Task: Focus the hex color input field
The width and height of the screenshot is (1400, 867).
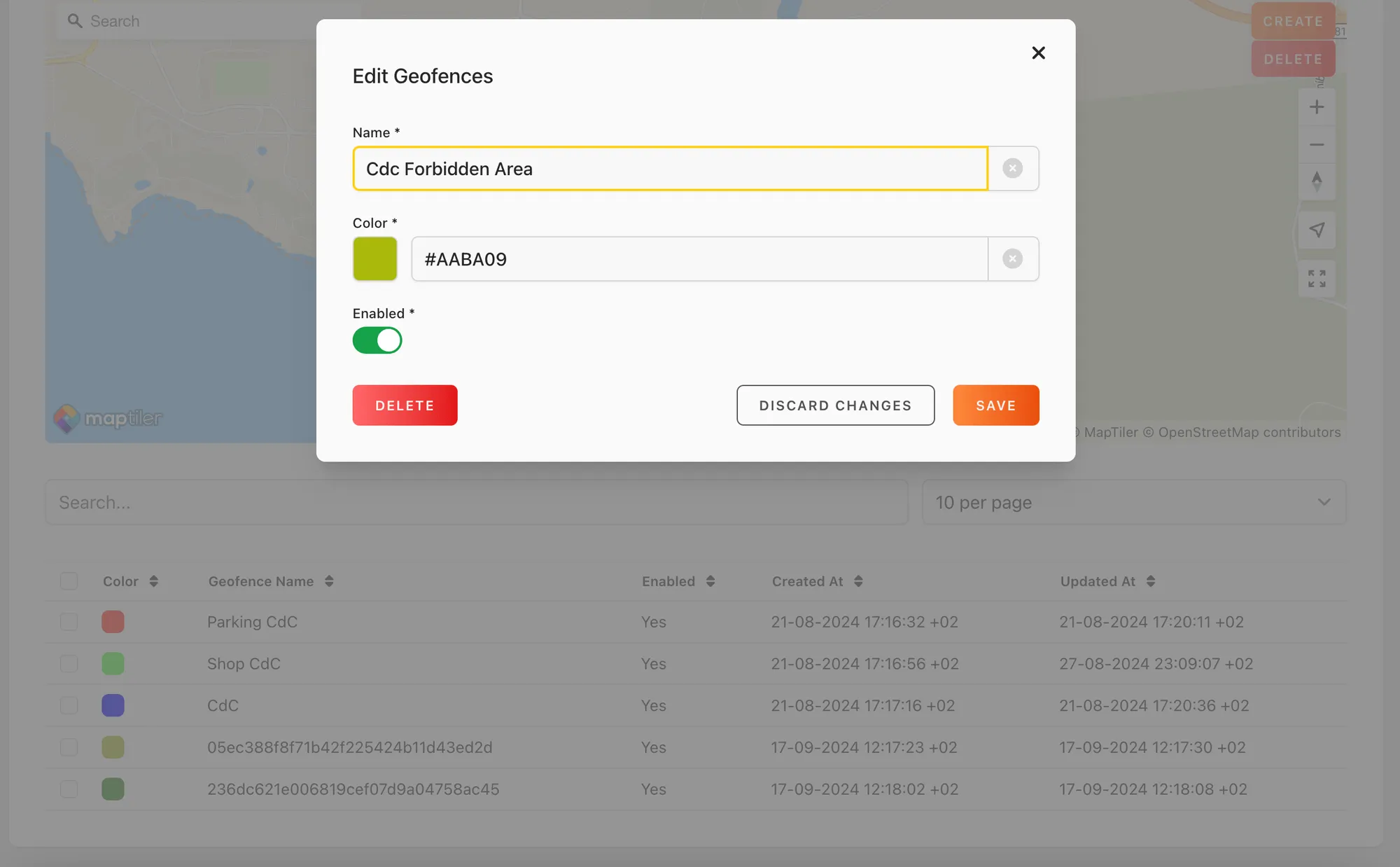Action: click(699, 258)
